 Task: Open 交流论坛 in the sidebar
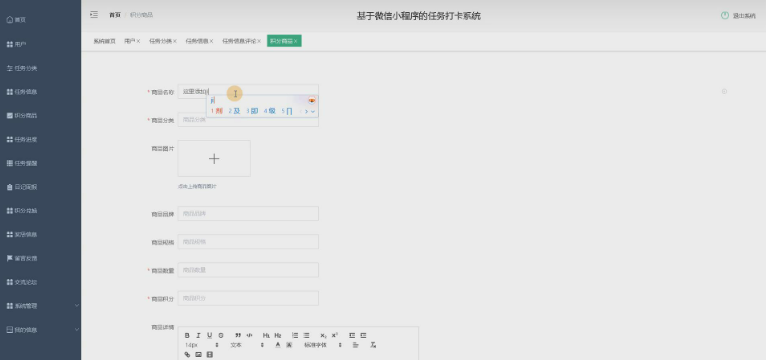41,282
